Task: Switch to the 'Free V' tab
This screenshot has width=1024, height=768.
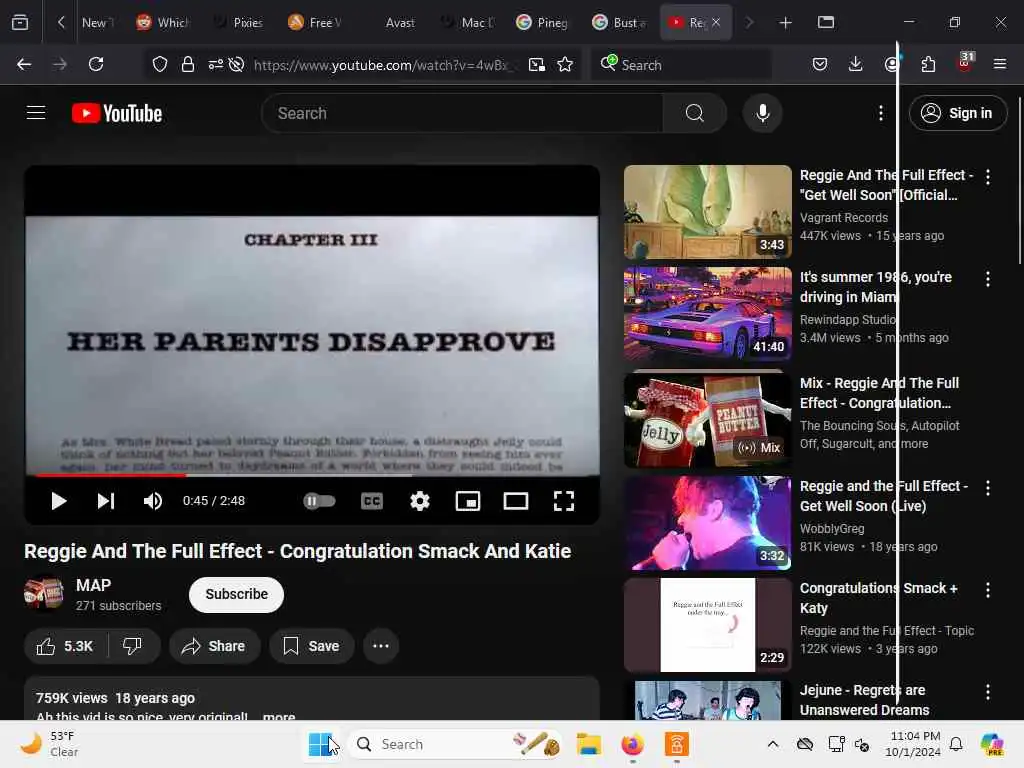Action: pos(315,23)
